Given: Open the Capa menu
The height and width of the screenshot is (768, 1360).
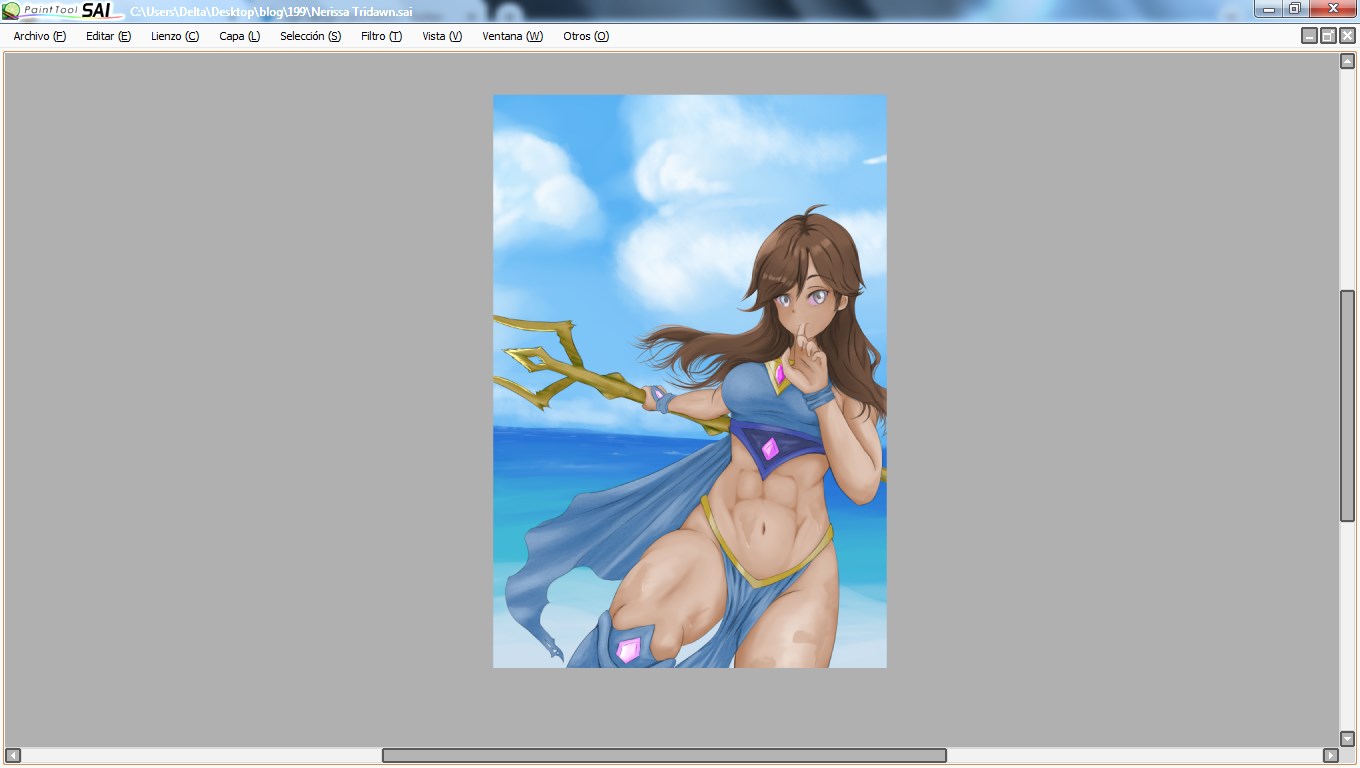Looking at the screenshot, I should click(240, 36).
